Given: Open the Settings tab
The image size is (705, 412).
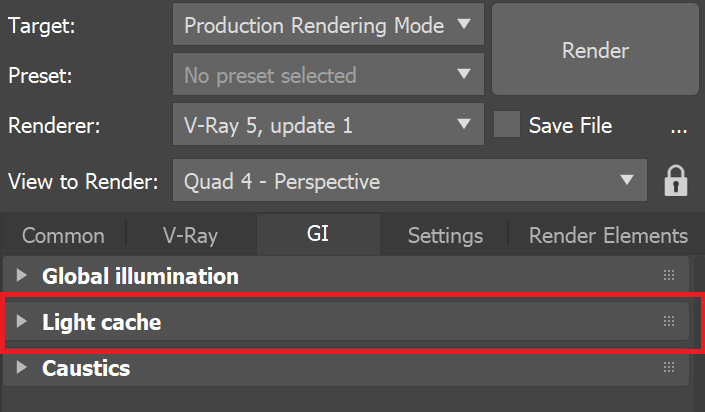Looking at the screenshot, I should tap(445, 236).
